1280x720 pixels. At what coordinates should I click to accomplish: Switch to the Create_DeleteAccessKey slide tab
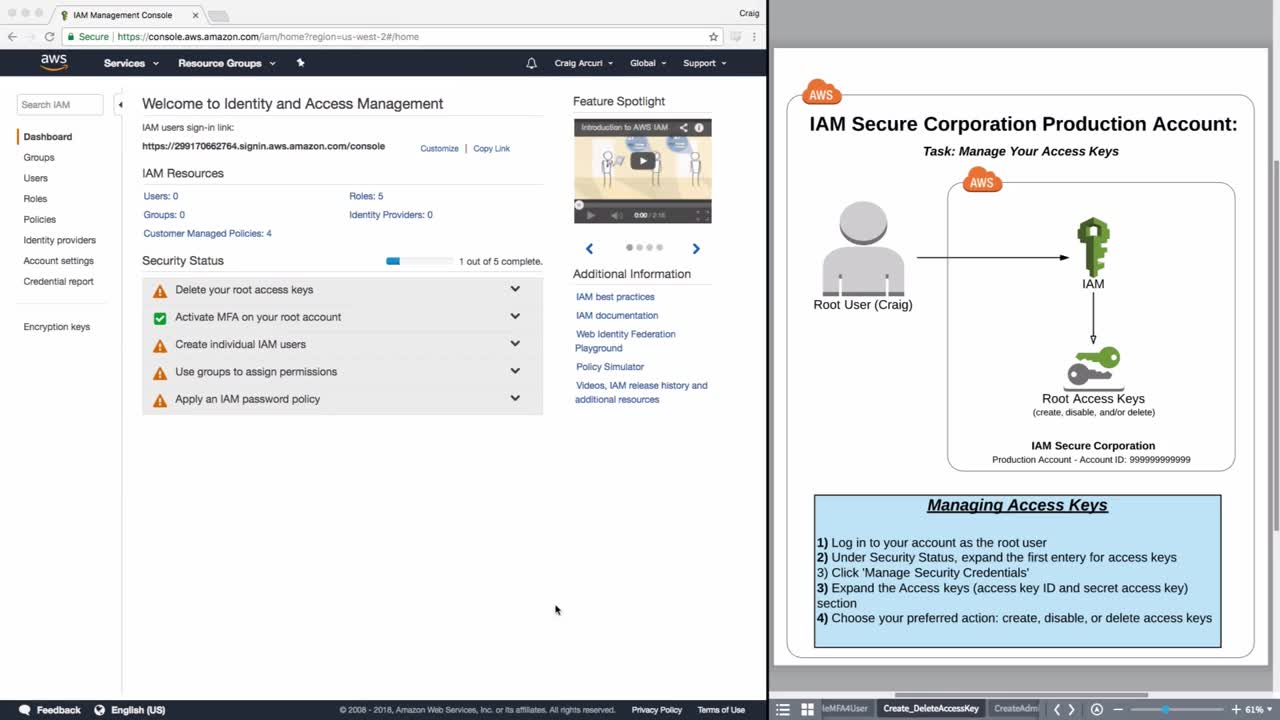pos(931,709)
